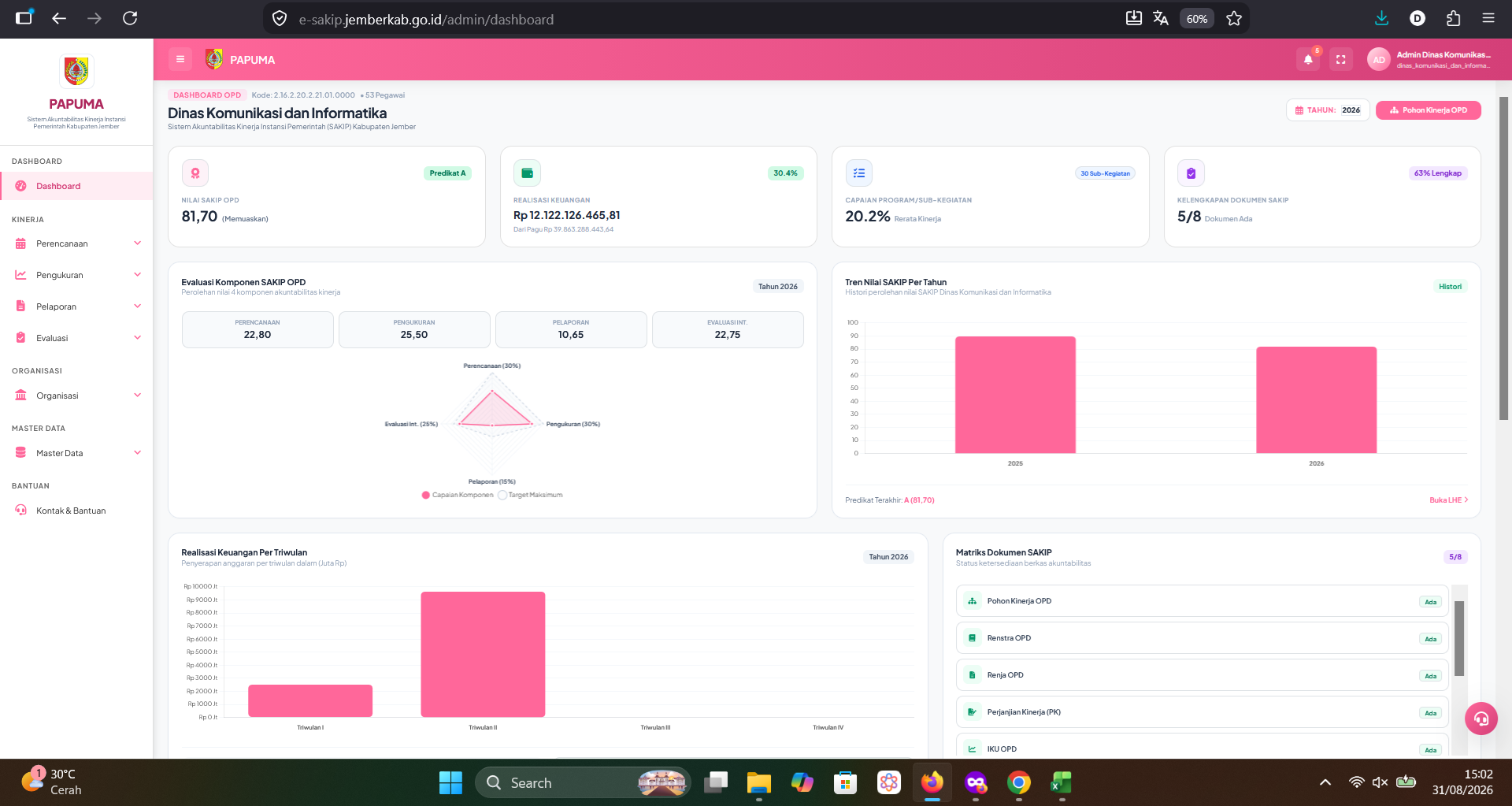
Task: Click the Matriks Dokumen list scrollbar
Action: click(x=1459, y=638)
